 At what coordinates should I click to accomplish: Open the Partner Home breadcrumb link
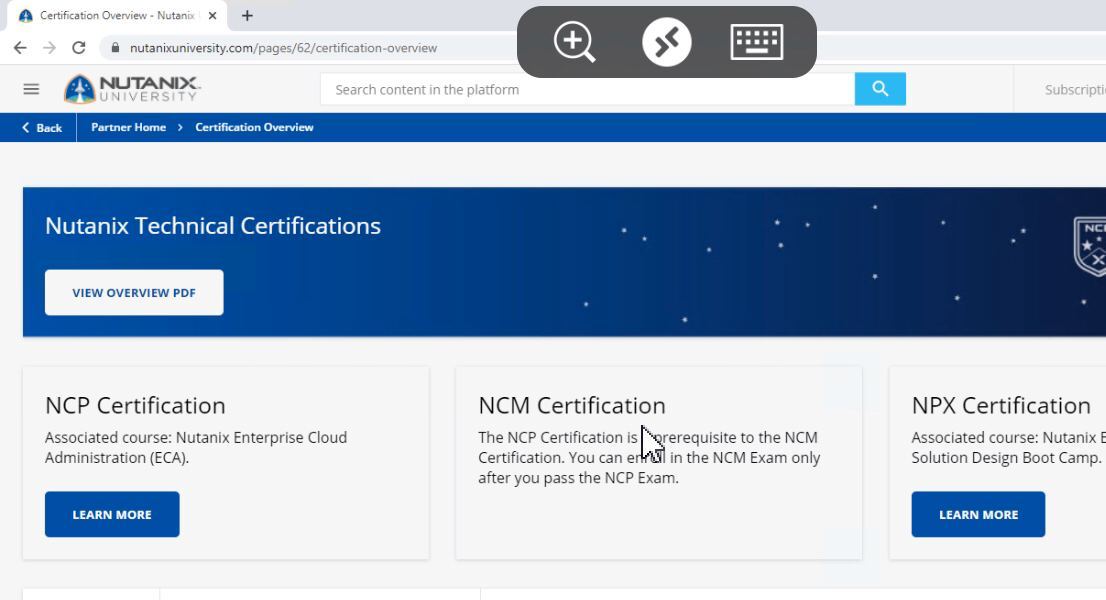128,127
